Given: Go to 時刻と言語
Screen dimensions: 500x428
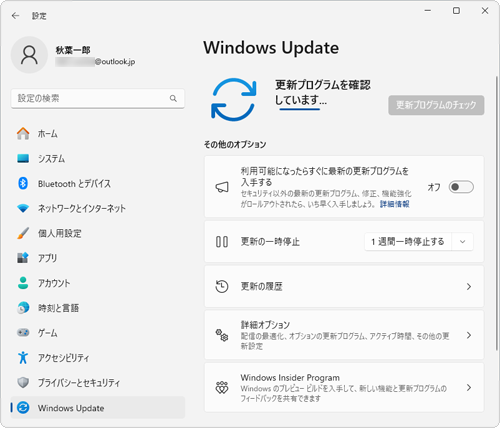Looking at the screenshot, I should (x=98, y=308).
